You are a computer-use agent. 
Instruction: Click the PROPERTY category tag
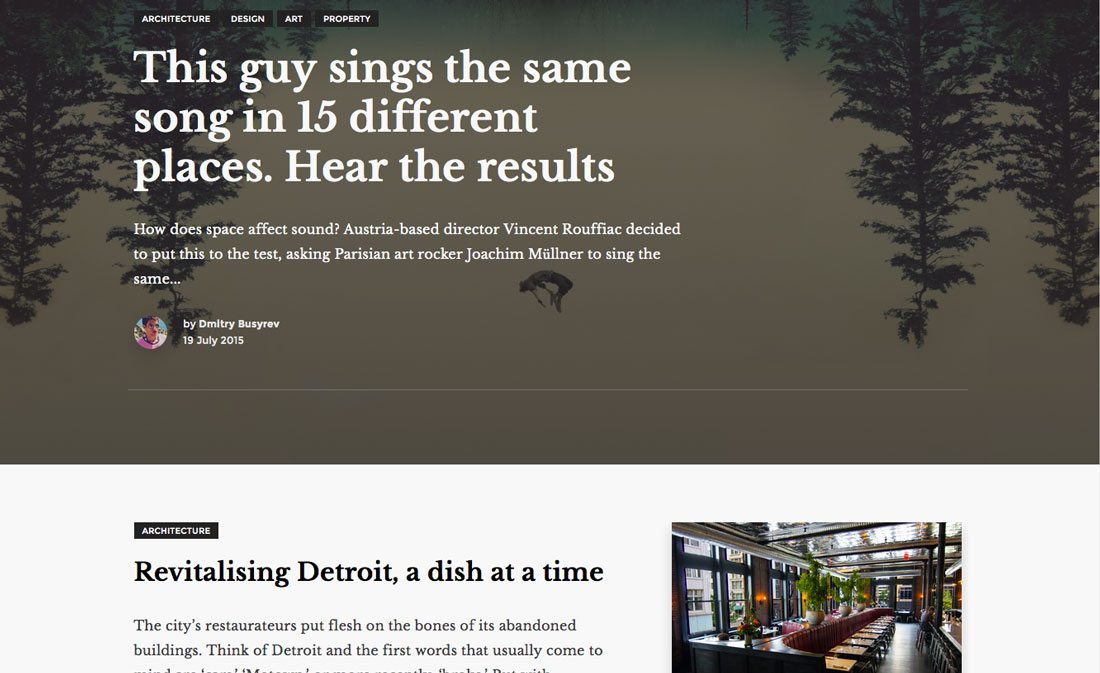click(347, 19)
